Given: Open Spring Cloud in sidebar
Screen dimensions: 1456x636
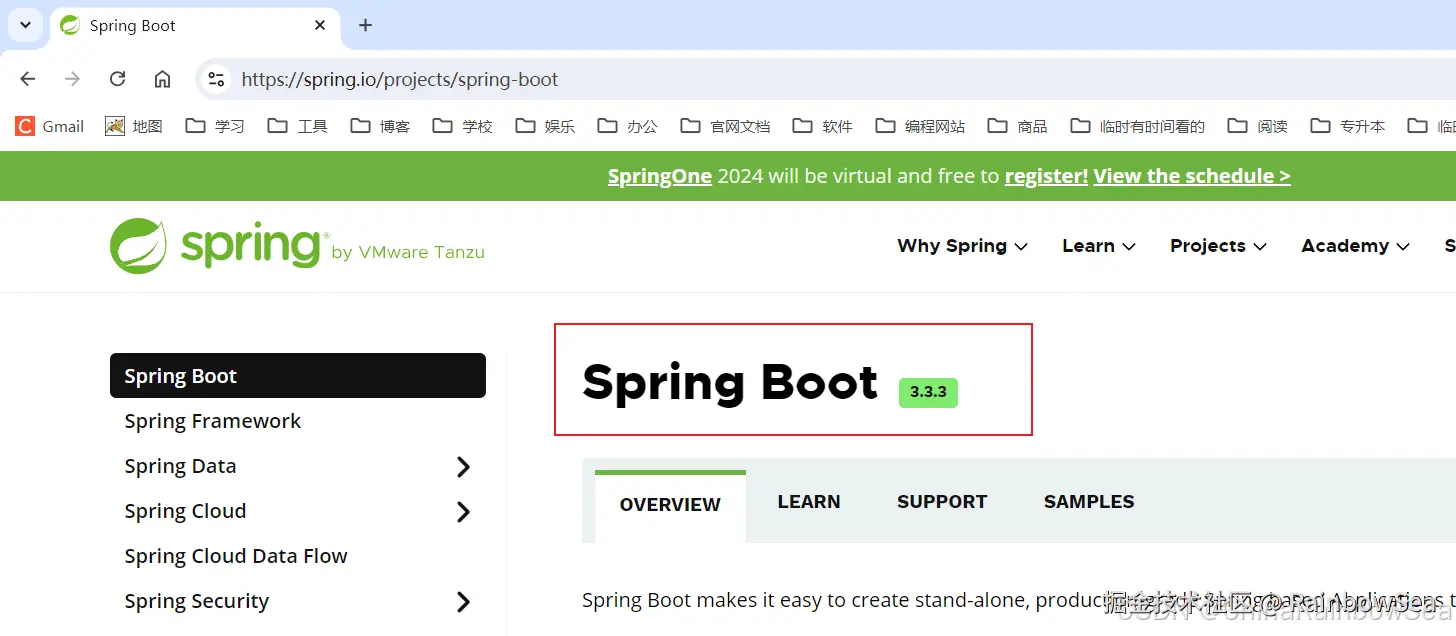Looking at the screenshot, I should point(185,511).
